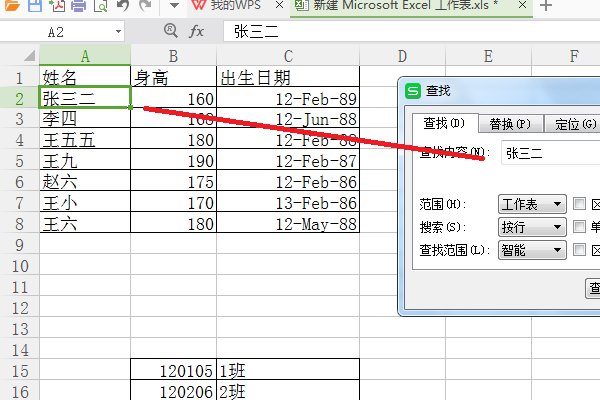600x400 pixels.
Task: Click cell 王五五
Action: coord(85,139)
